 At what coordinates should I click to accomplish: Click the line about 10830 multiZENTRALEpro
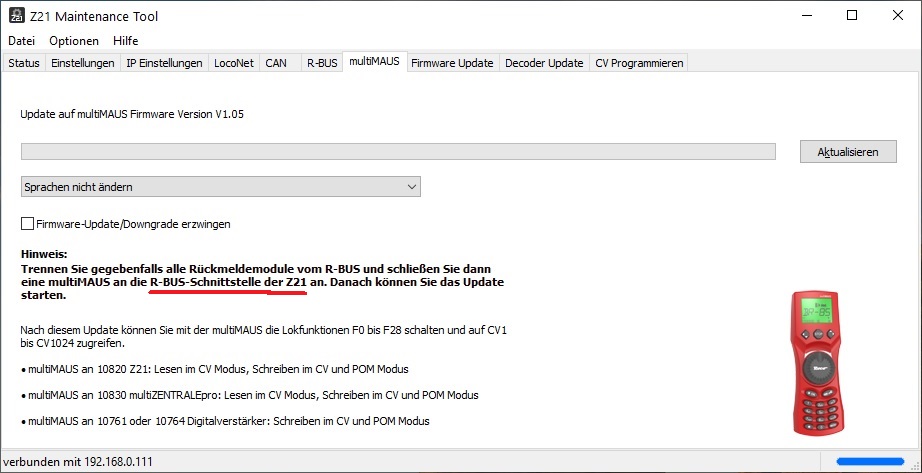pyautogui.click(x=249, y=395)
